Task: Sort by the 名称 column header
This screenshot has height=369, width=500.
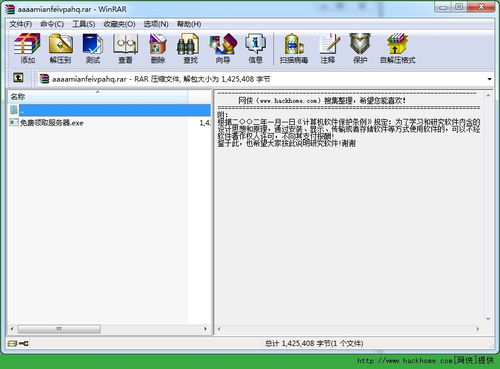Action: coord(98,97)
